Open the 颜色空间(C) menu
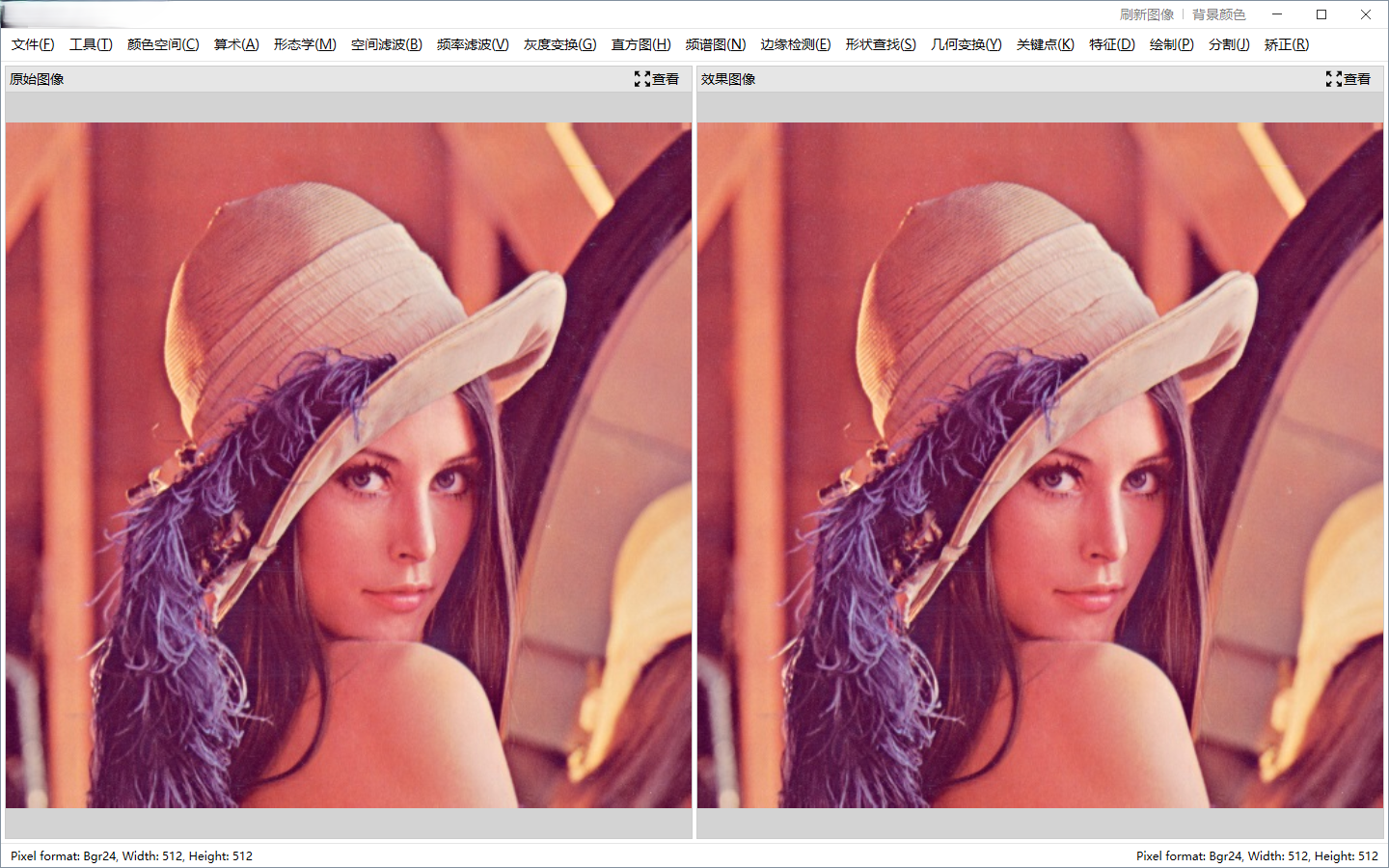The height and width of the screenshot is (868, 1389). (163, 44)
